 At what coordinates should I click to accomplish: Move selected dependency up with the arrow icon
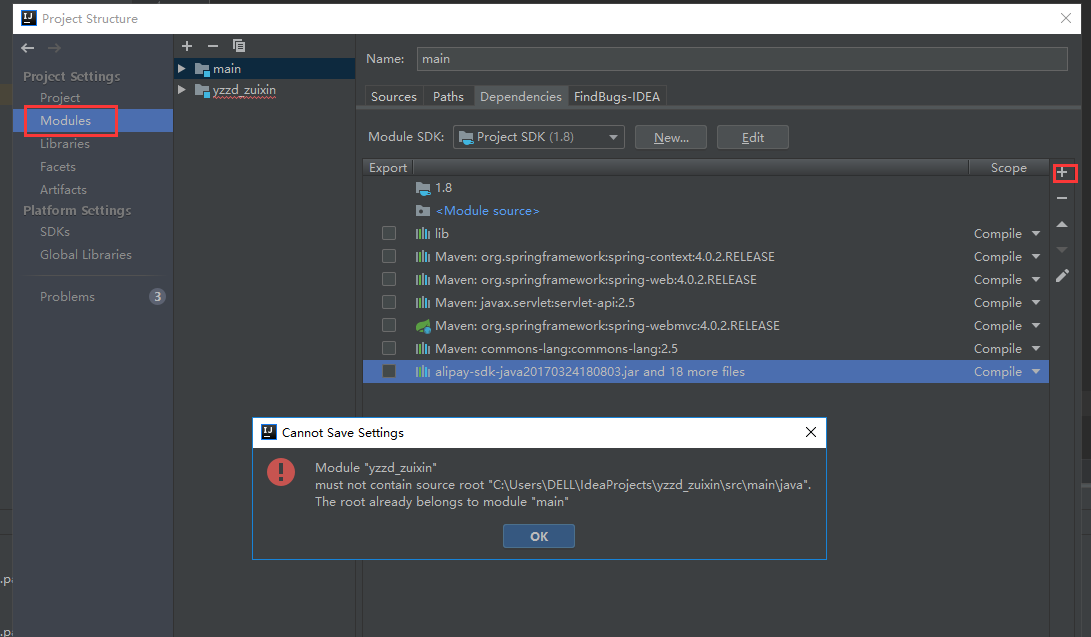(1063, 224)
